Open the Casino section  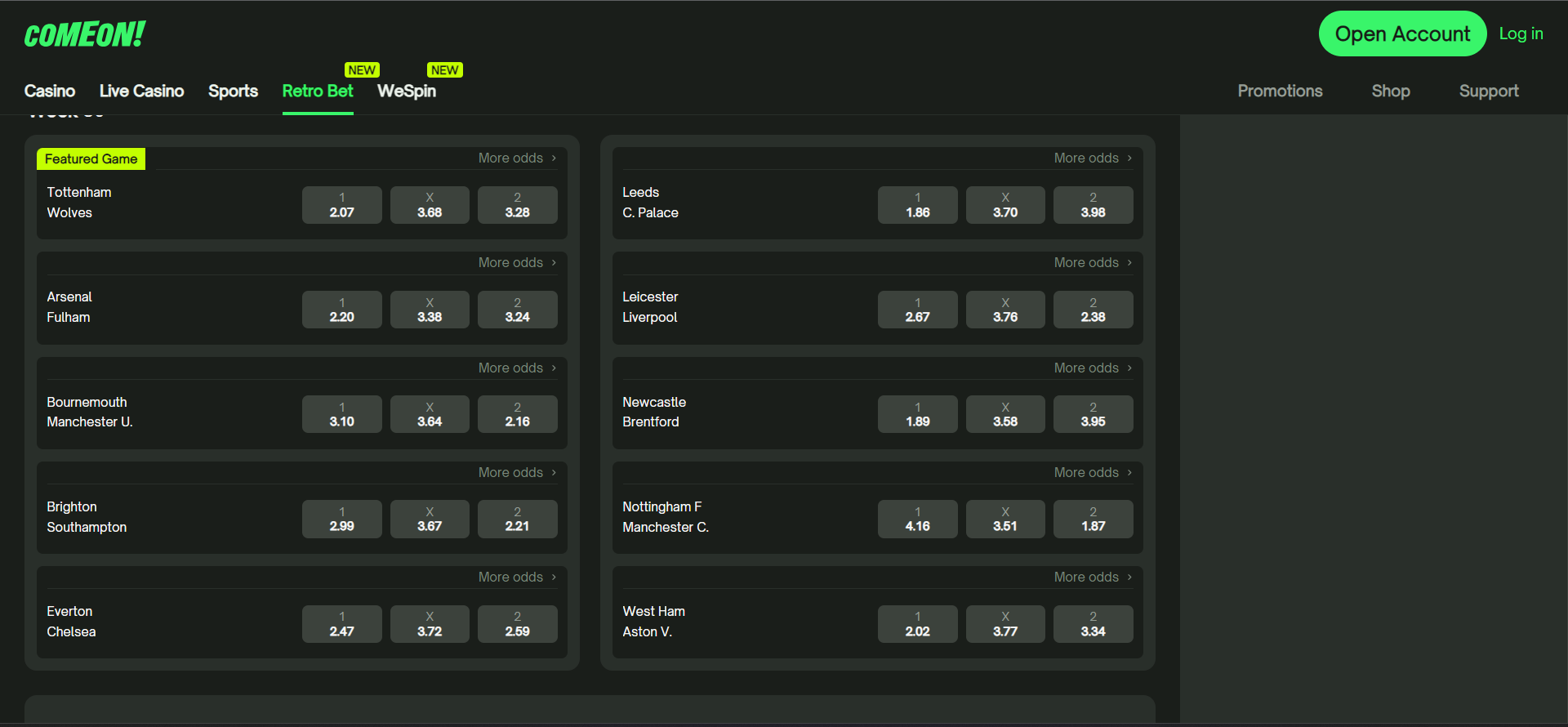pos(50,91)
